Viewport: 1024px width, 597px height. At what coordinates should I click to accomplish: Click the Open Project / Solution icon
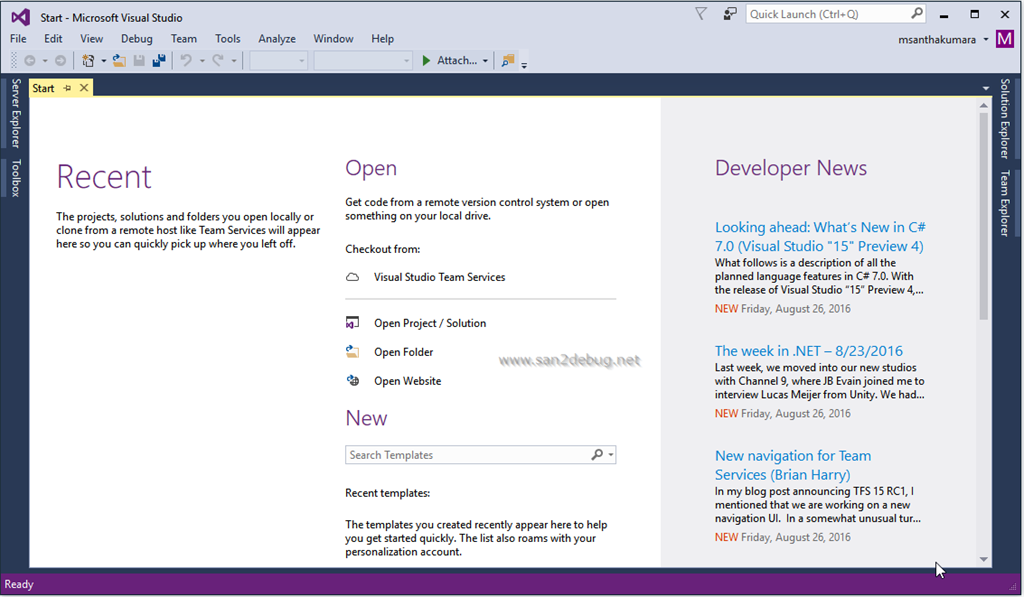click(x=353, y=323)
